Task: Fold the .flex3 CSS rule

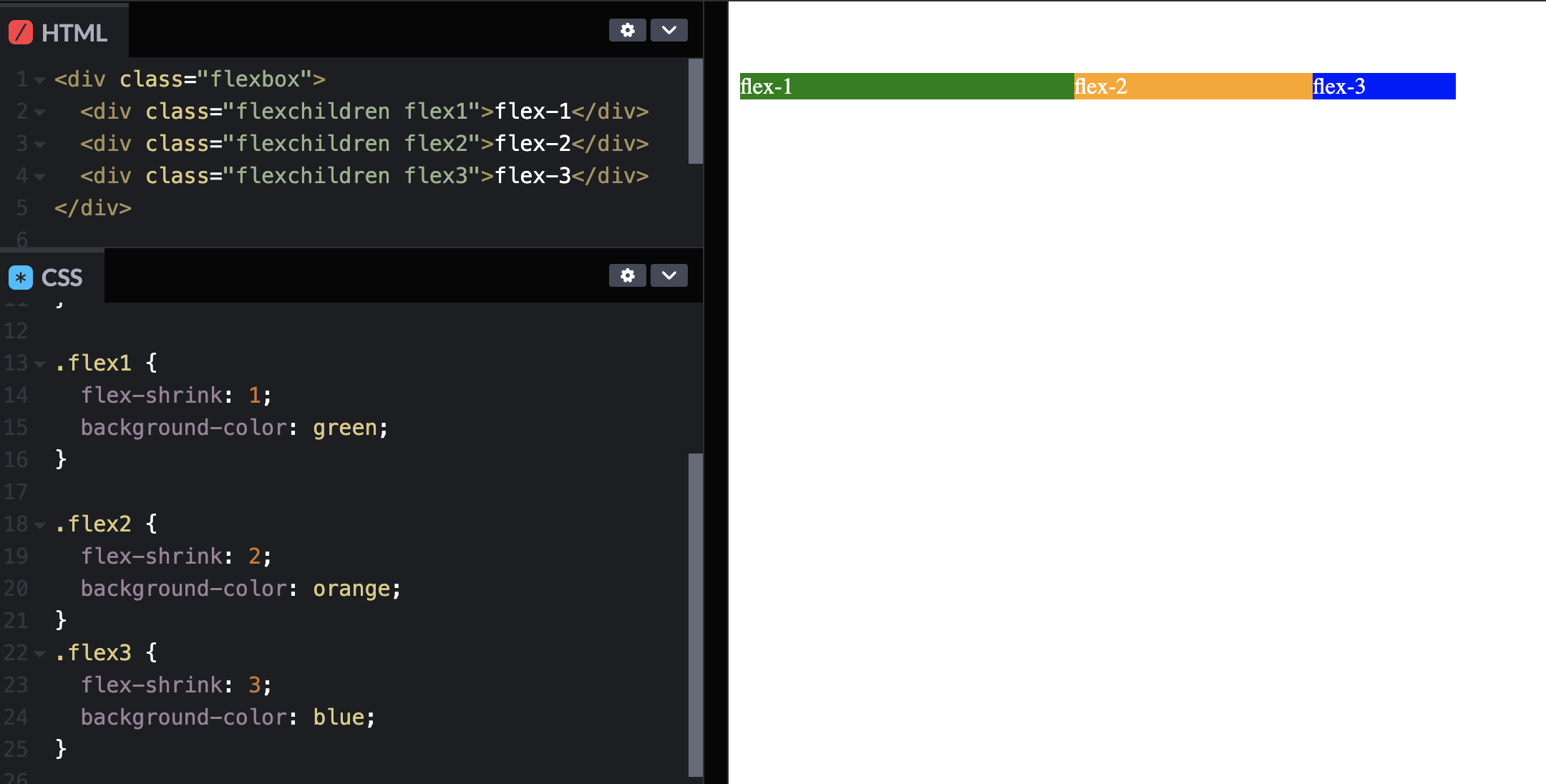Action: 40,654
